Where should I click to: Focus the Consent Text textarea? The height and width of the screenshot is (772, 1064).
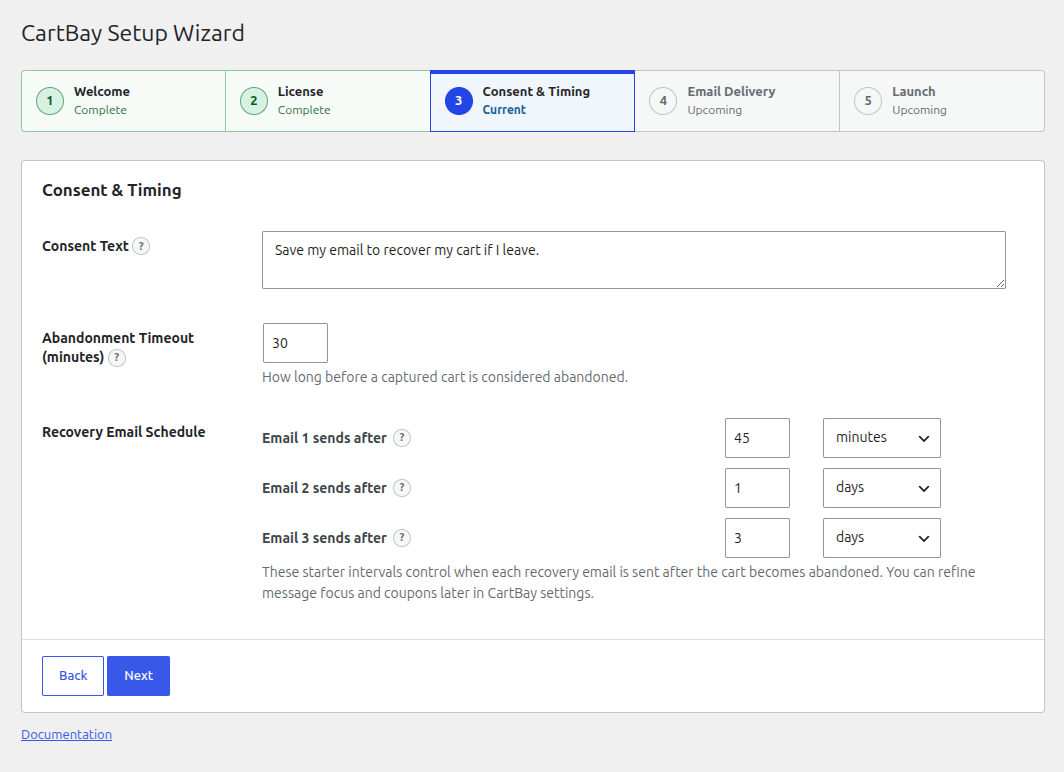[x=634, y=260]
